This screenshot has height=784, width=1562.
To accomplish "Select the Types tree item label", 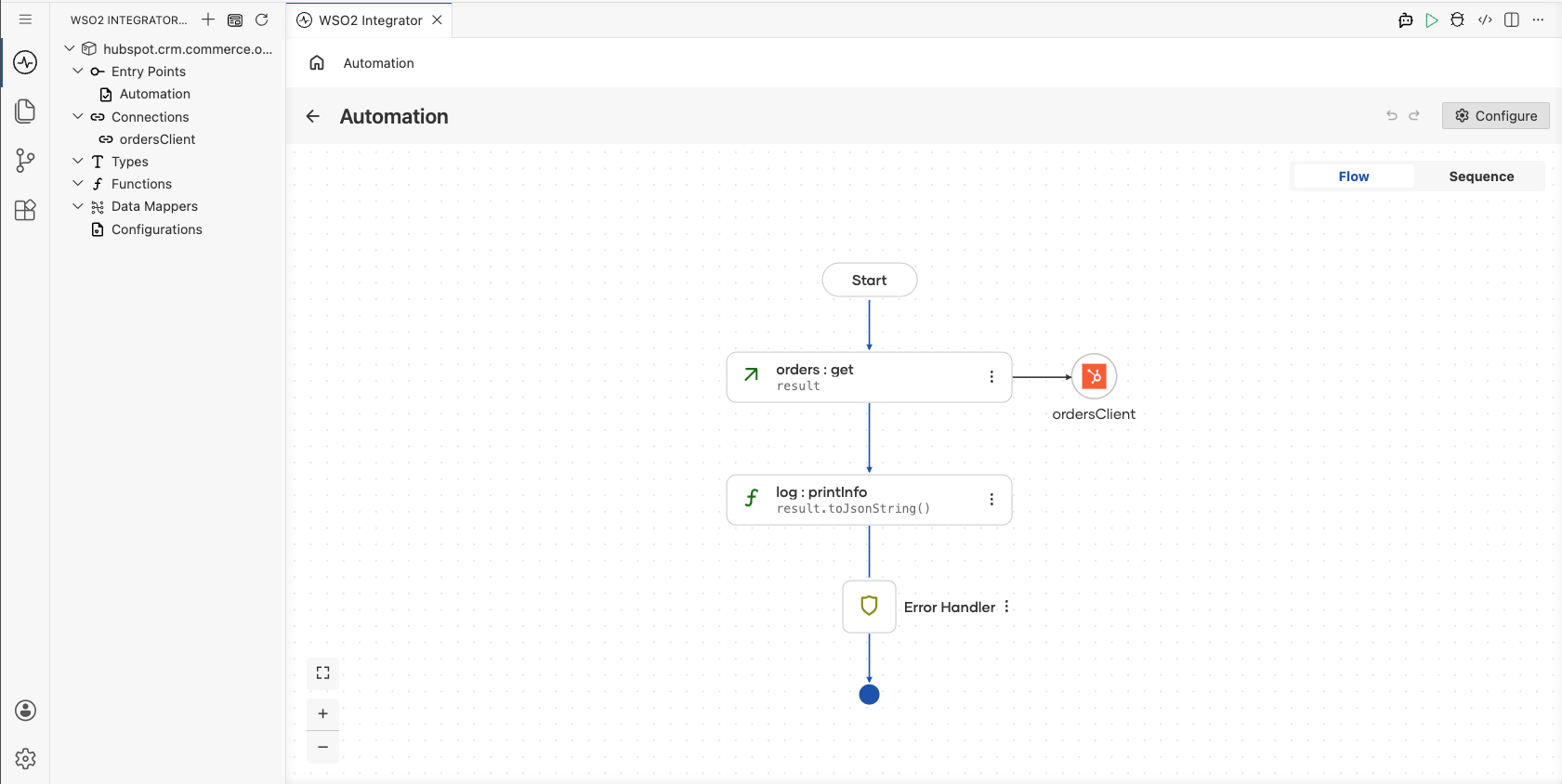I will pyautogui.click(x=130, y=162).
